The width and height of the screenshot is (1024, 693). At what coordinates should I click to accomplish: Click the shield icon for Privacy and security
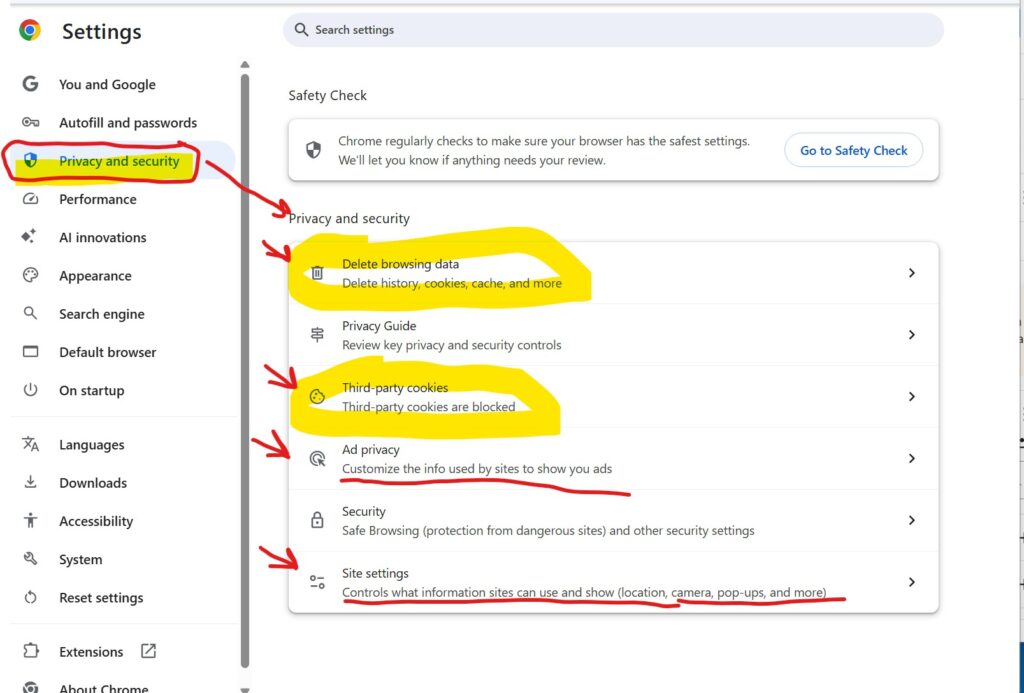30,160
